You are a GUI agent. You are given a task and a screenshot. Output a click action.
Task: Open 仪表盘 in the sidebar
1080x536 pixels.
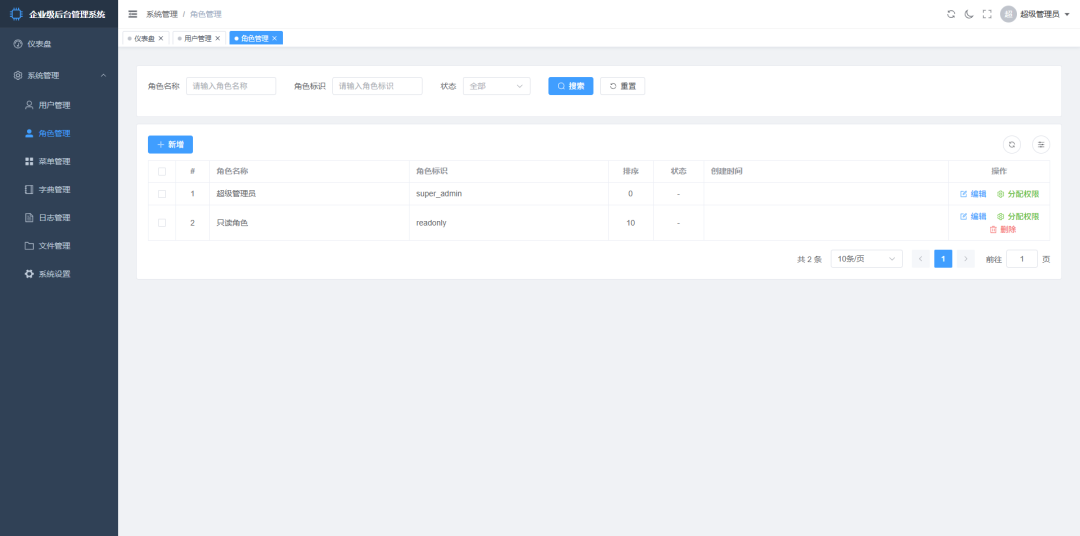pyautogui.click(x=59, y=44)
